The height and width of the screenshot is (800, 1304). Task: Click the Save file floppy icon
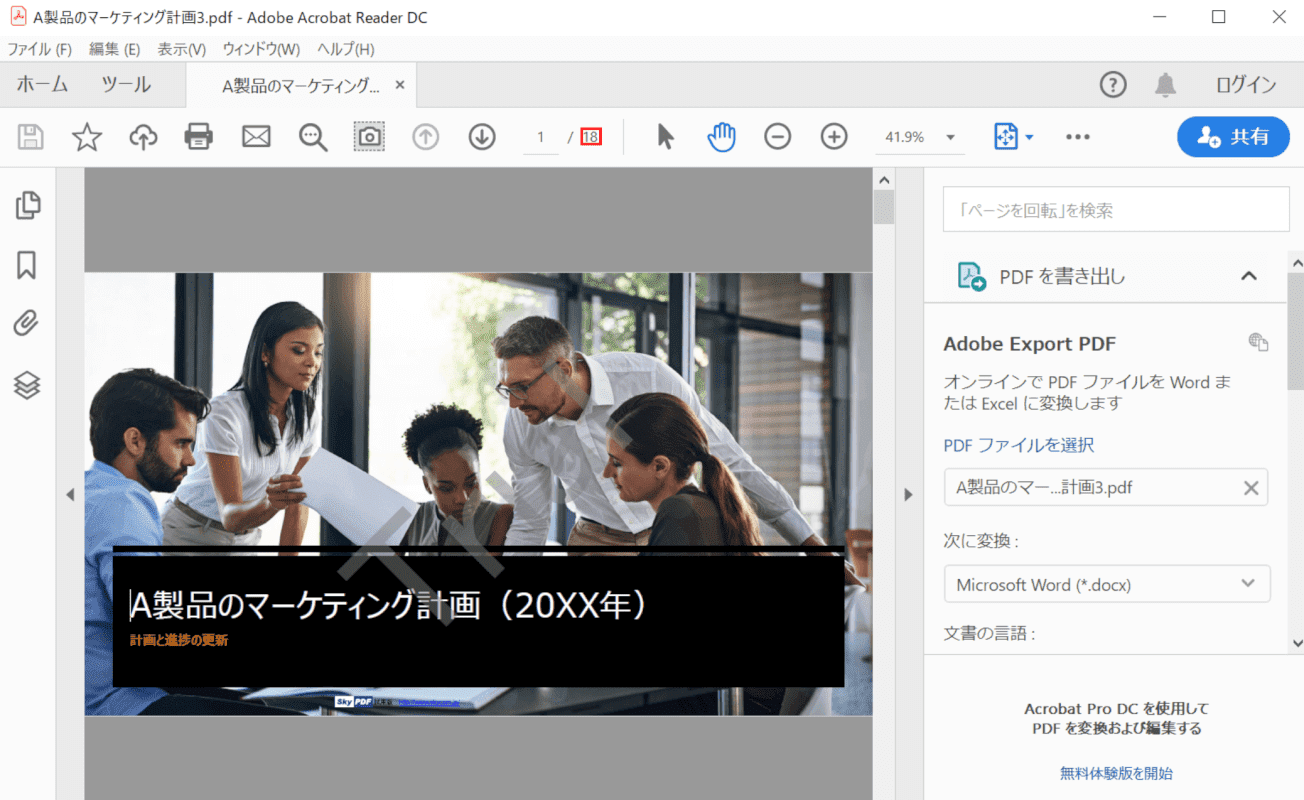(x=31, y=137)
